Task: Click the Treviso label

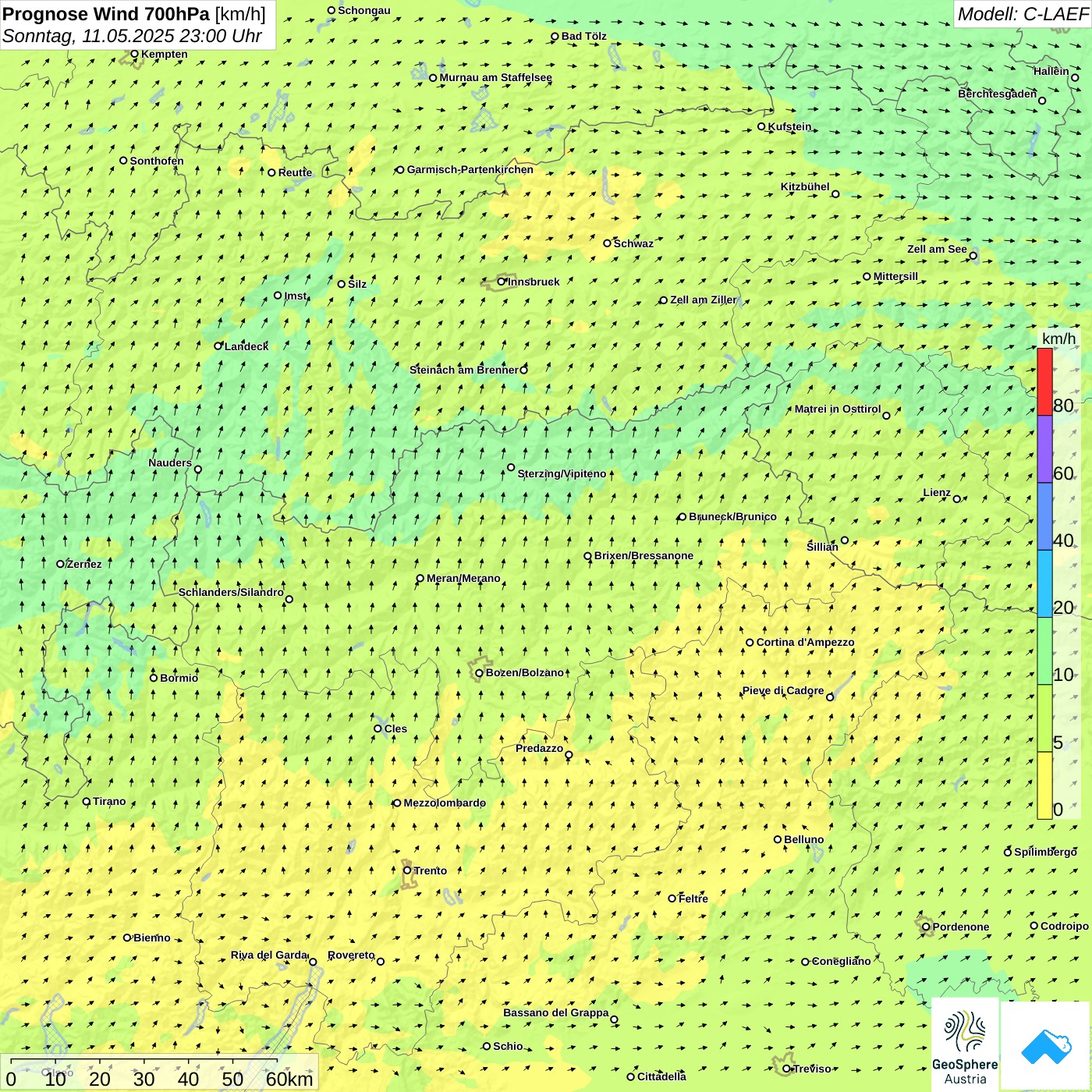Action: pos(812,1069)
